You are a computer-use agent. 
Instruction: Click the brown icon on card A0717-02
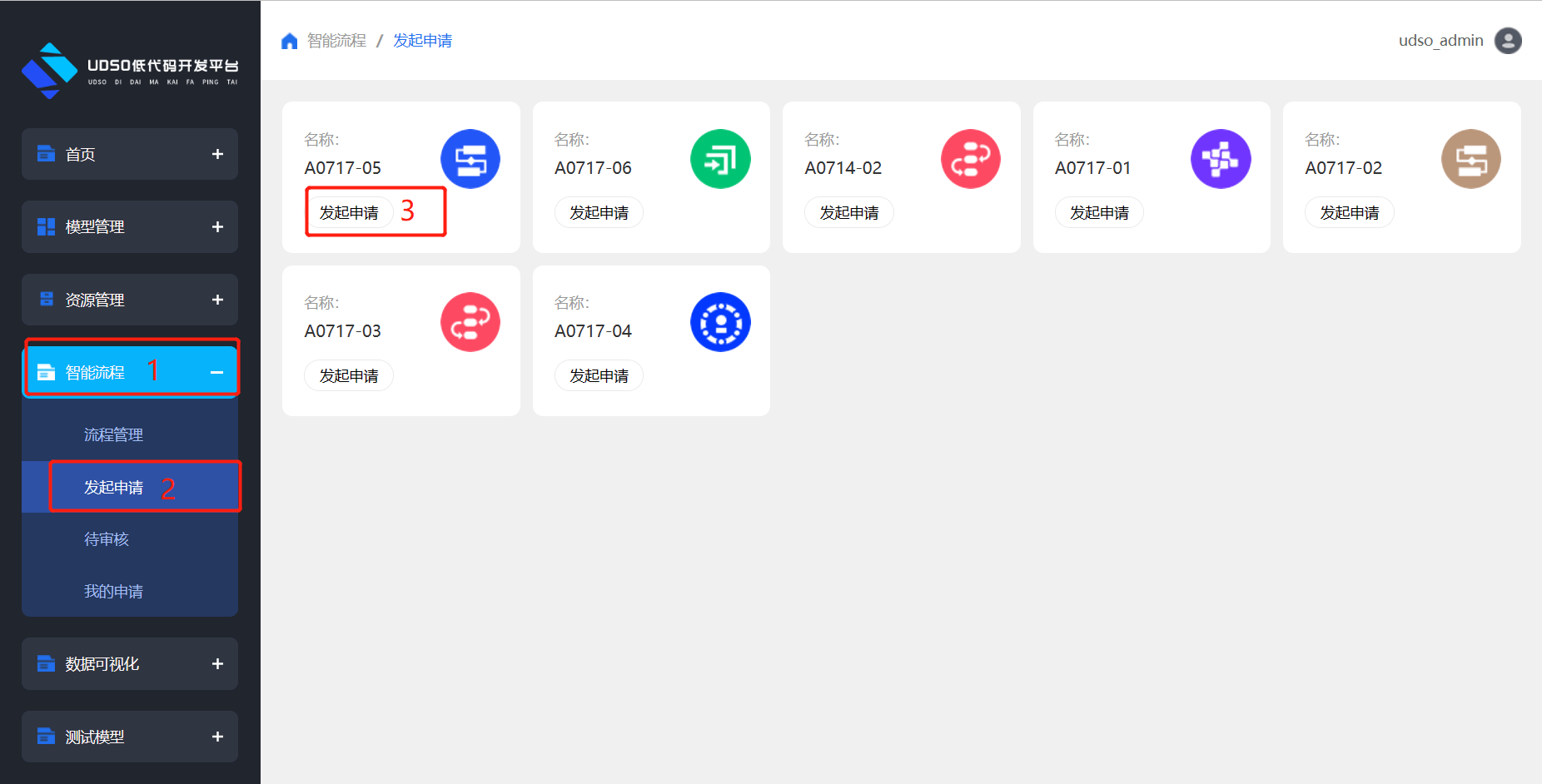(1470, 159)
